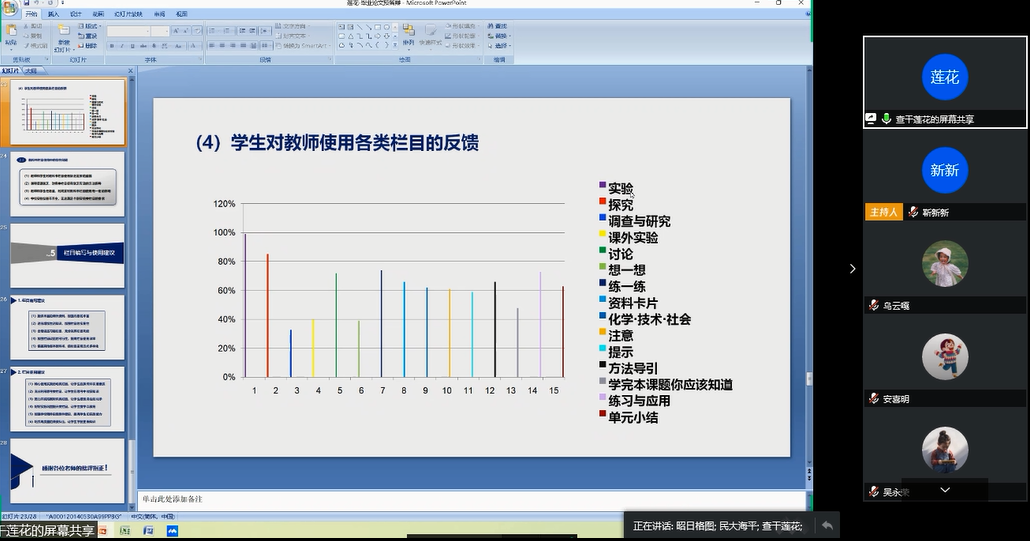
Task: Click the Paste icon in the ribbon
Action: 12,36
